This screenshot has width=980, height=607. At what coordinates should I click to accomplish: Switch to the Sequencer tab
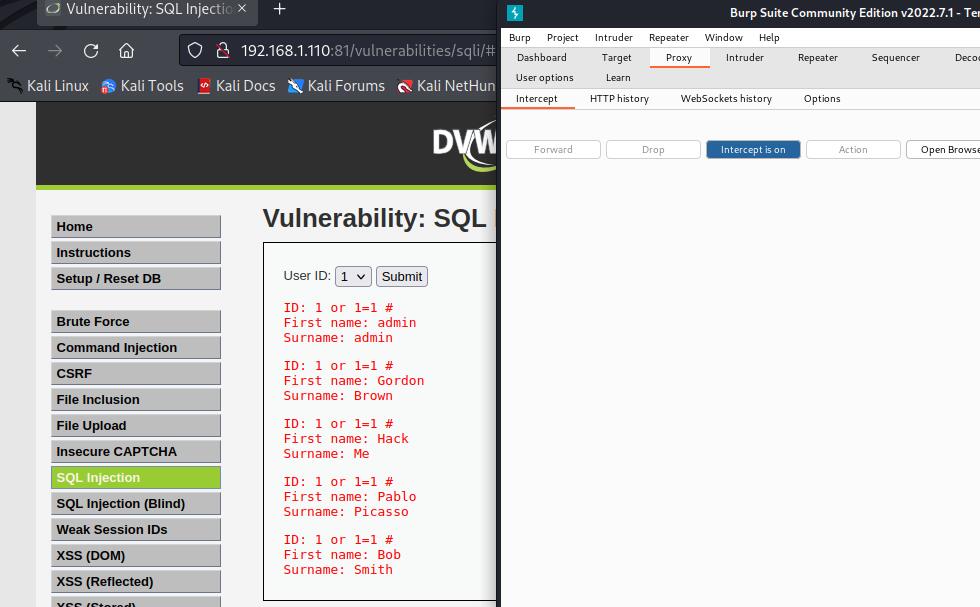point(896,58)
